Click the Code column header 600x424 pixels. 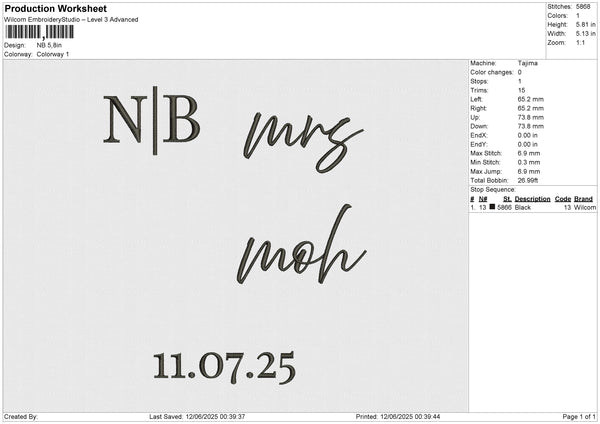(x=562, y=199)
